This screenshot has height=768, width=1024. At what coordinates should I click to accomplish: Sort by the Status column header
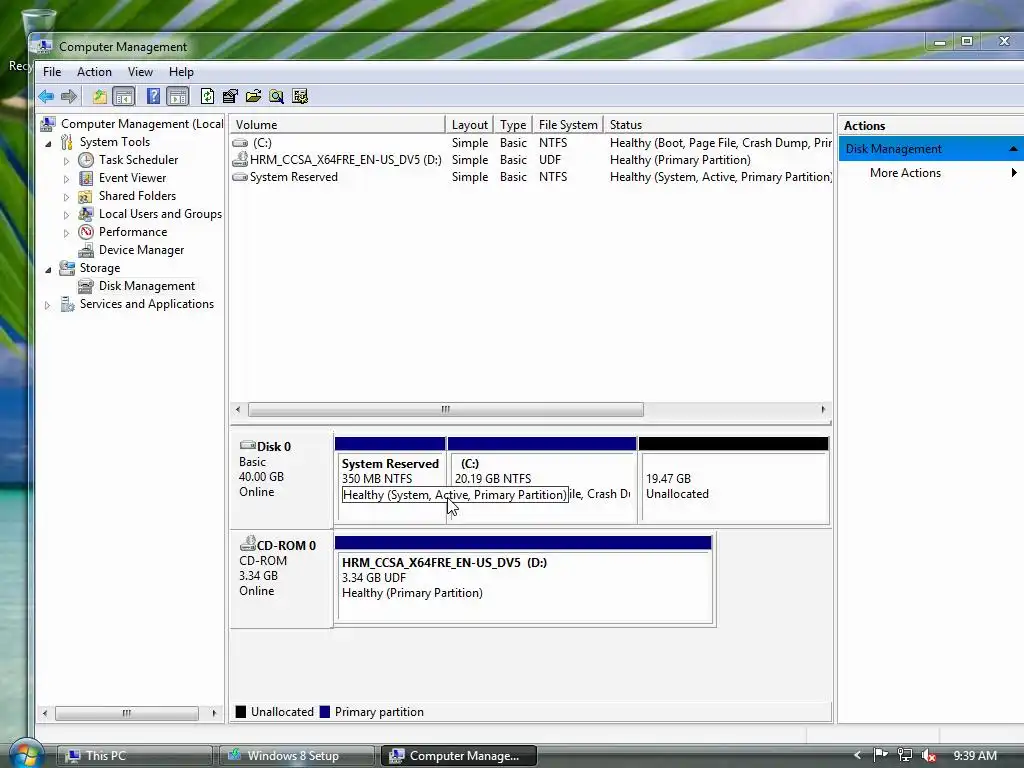(x=718, y=125)
